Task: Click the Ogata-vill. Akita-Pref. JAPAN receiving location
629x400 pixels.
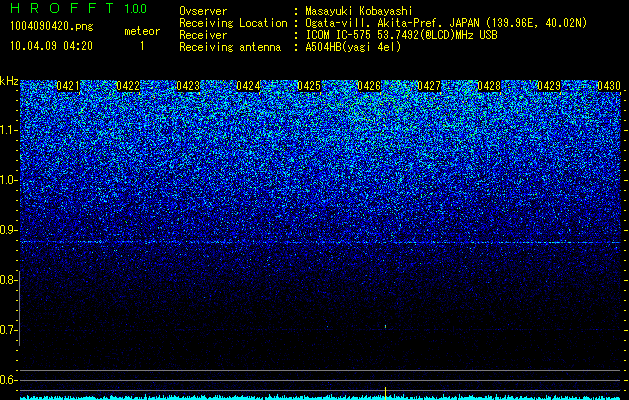Action: pyautogui.click(x=446, y=23)
